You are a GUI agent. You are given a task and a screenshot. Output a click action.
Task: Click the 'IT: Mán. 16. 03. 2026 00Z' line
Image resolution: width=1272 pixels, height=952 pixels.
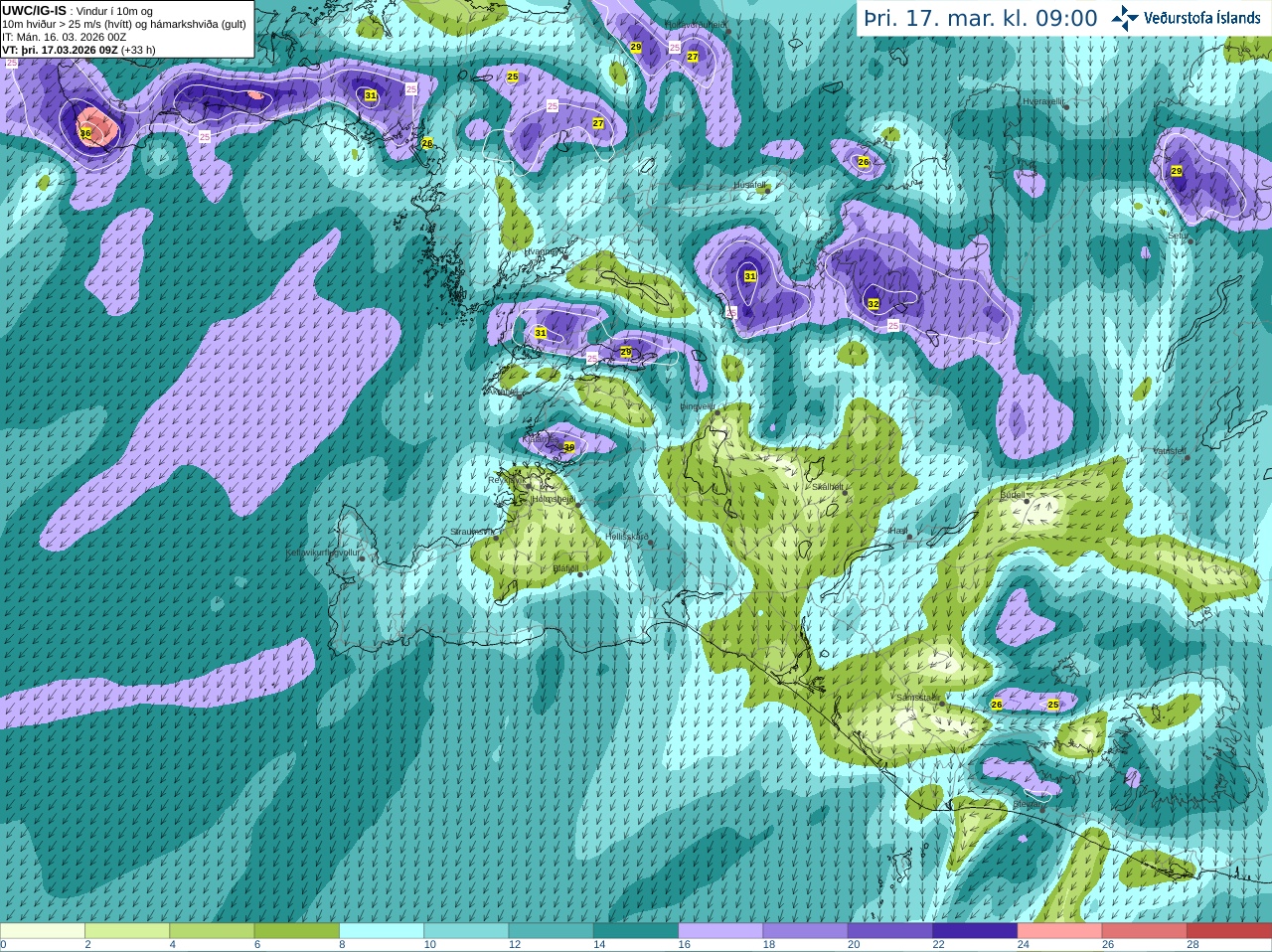65,37
